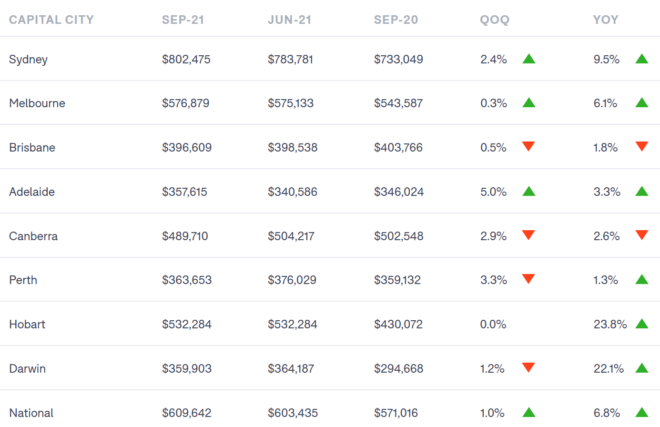Click the National Jun-21 value $603,435
Screen dimensions: 660x427
click(x=292, y=412)
